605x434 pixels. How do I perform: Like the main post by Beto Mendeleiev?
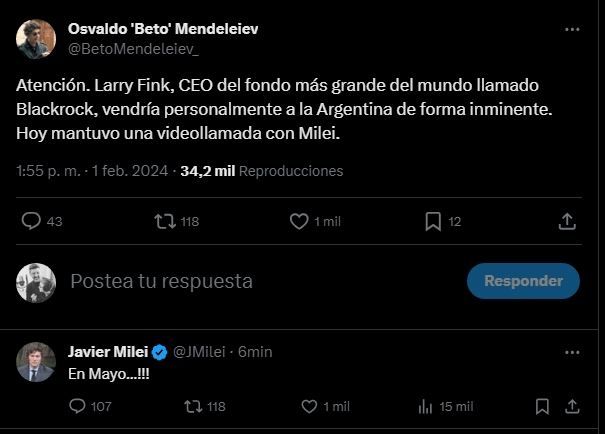point(298,221)
